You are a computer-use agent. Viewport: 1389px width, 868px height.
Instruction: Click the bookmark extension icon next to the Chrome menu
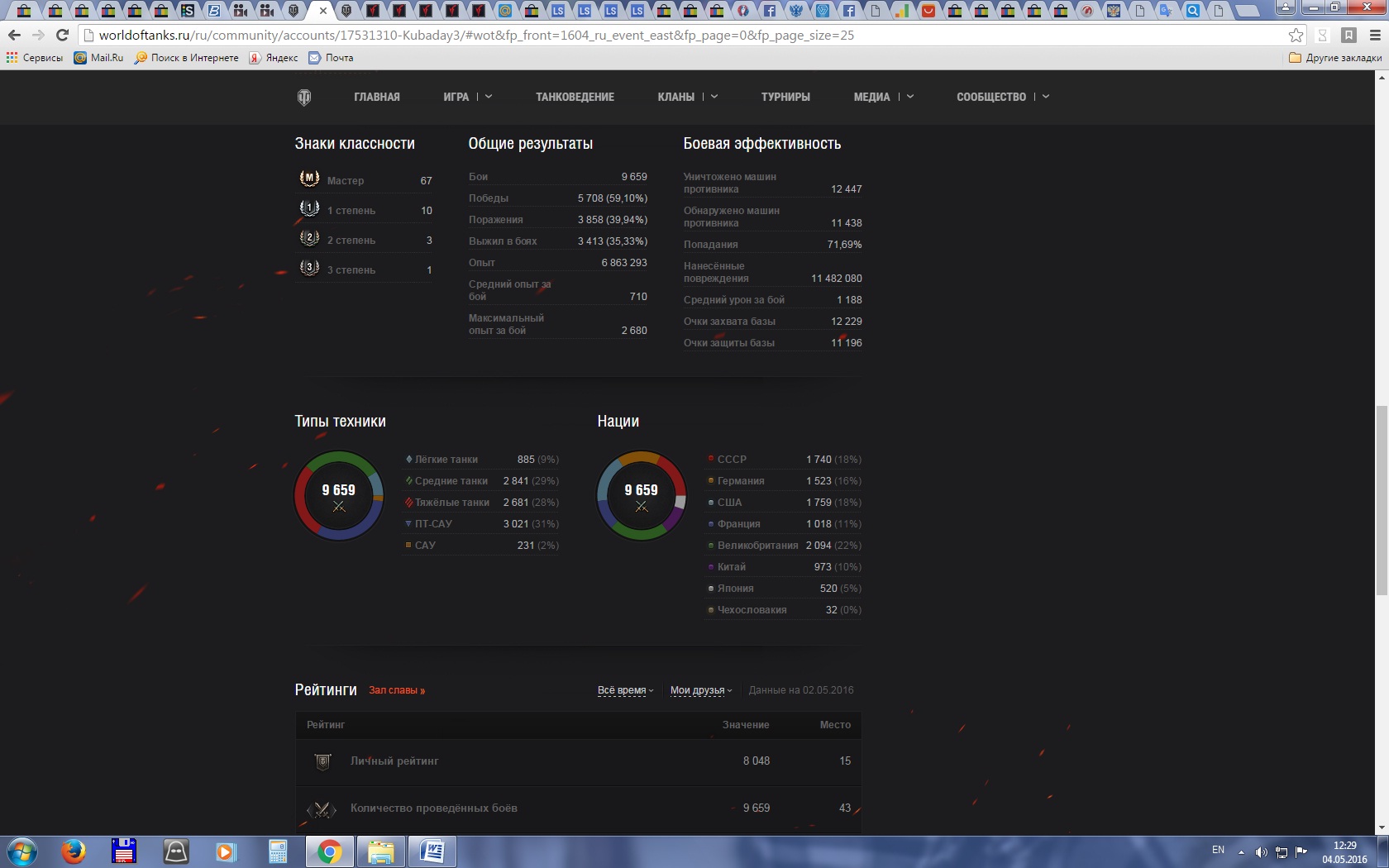click(x=1348, y=35)
